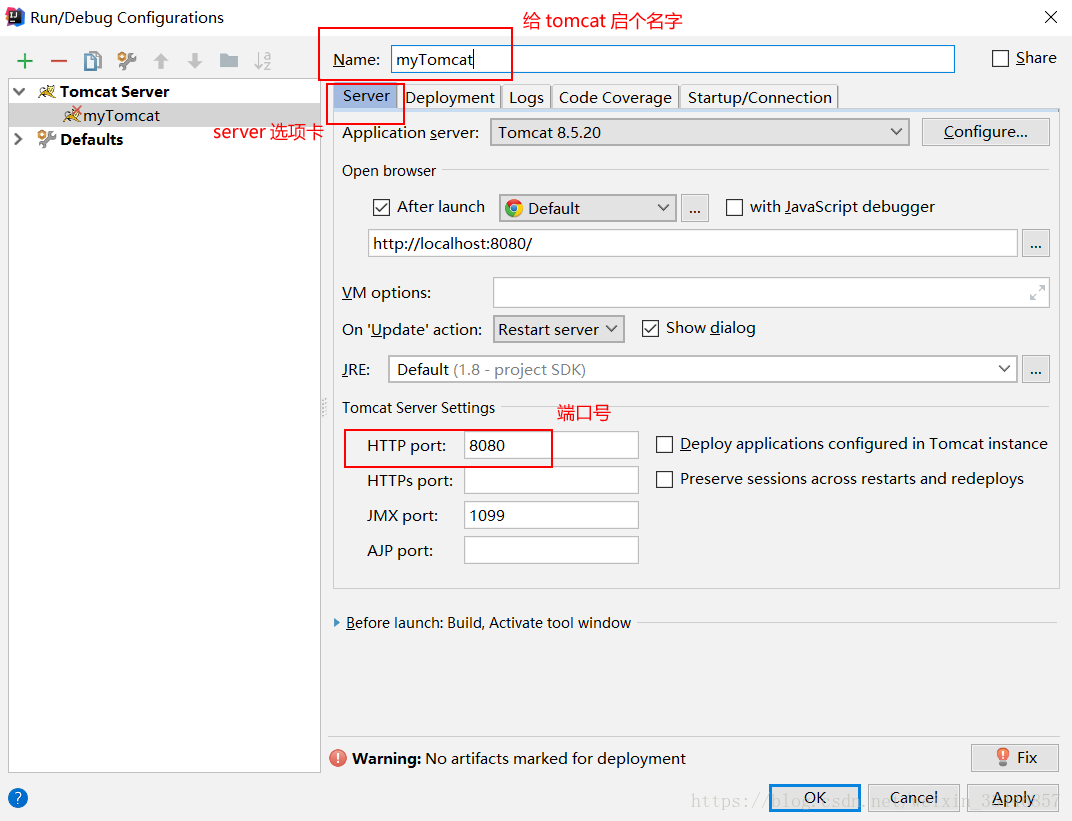Uncheck After launch checkbox

(x=381, y=207)
